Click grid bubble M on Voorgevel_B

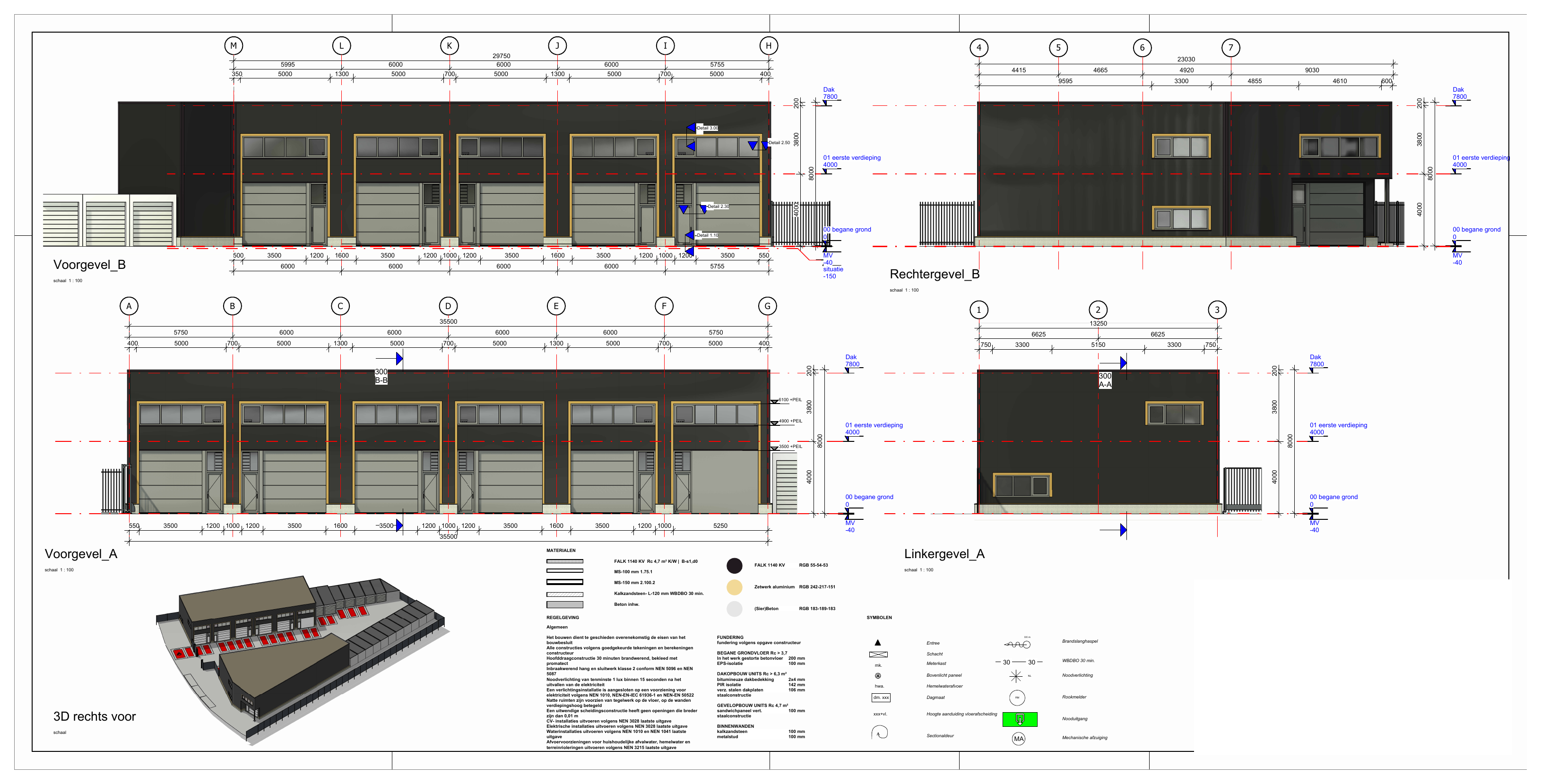pyautogui.click(x=234, y=45)
